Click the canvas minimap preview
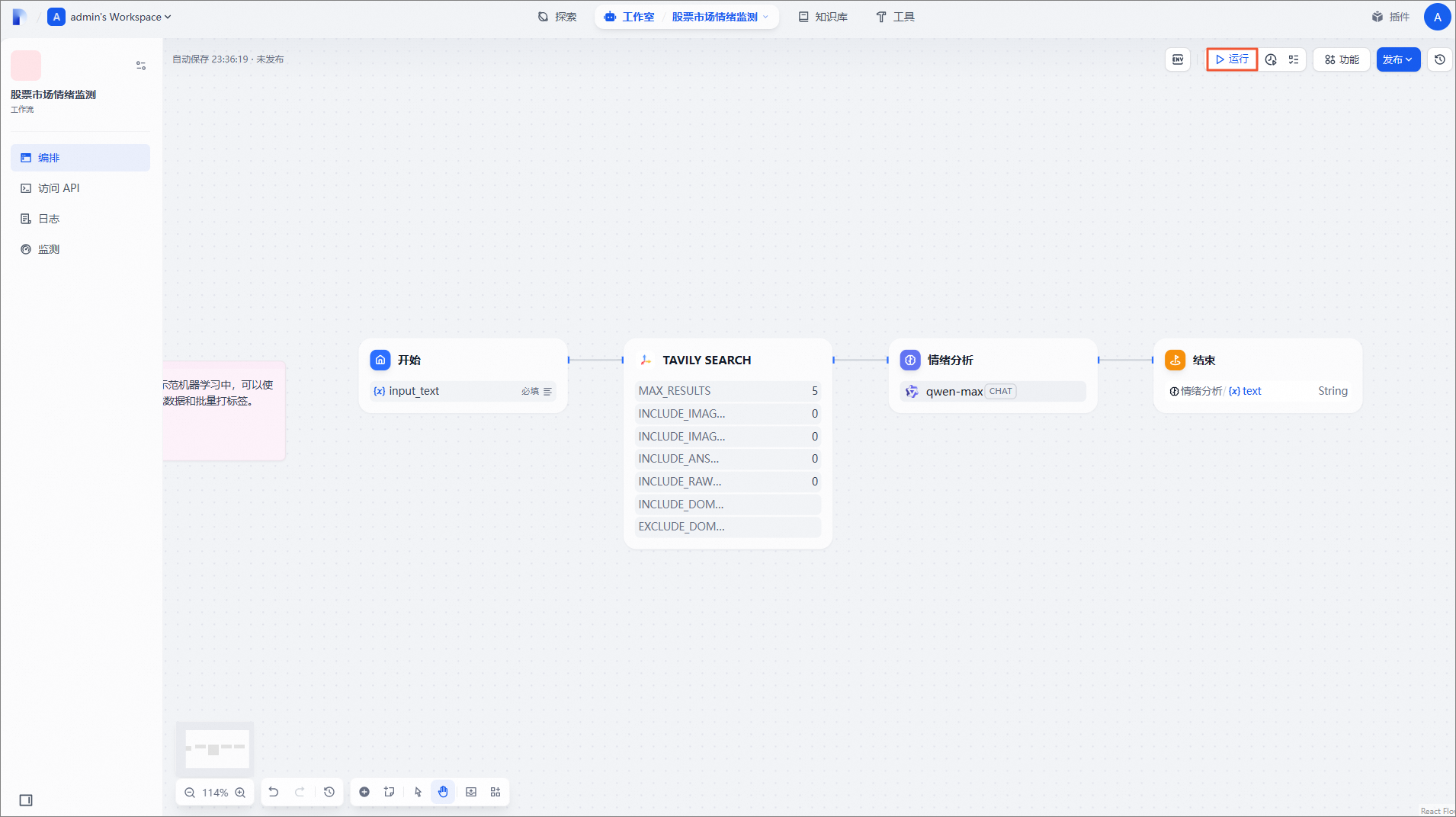 click(x=216, y=749)
